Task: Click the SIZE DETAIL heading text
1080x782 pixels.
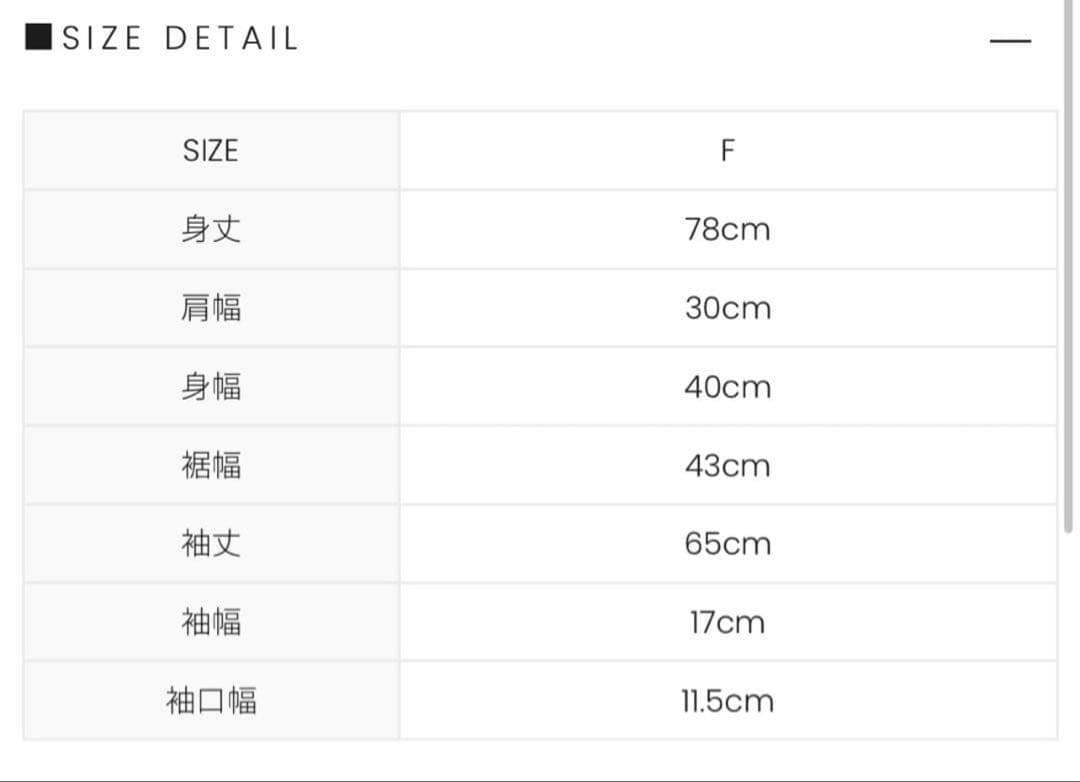Action: [178, 37]
